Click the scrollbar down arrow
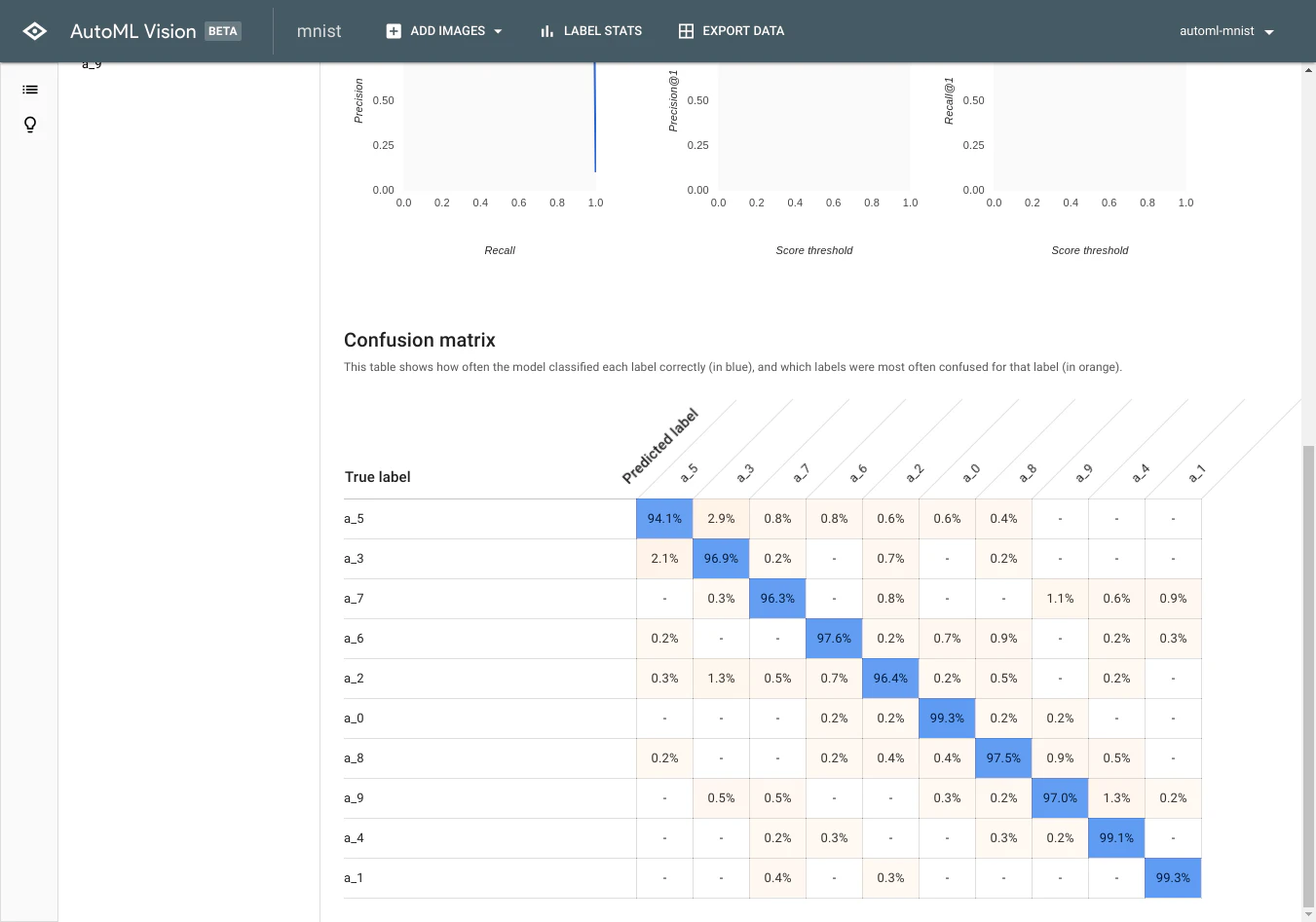Viewport: 1316px width, 922px height. pyautogui.click(x=1308, y=915)
